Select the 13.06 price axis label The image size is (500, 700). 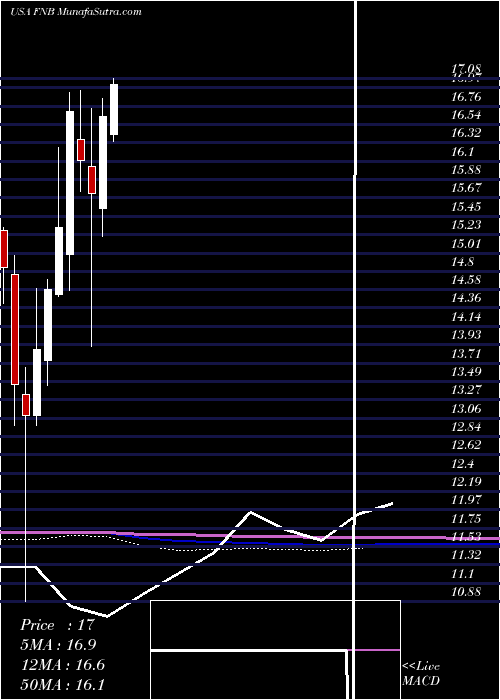(x=466, y=409)
